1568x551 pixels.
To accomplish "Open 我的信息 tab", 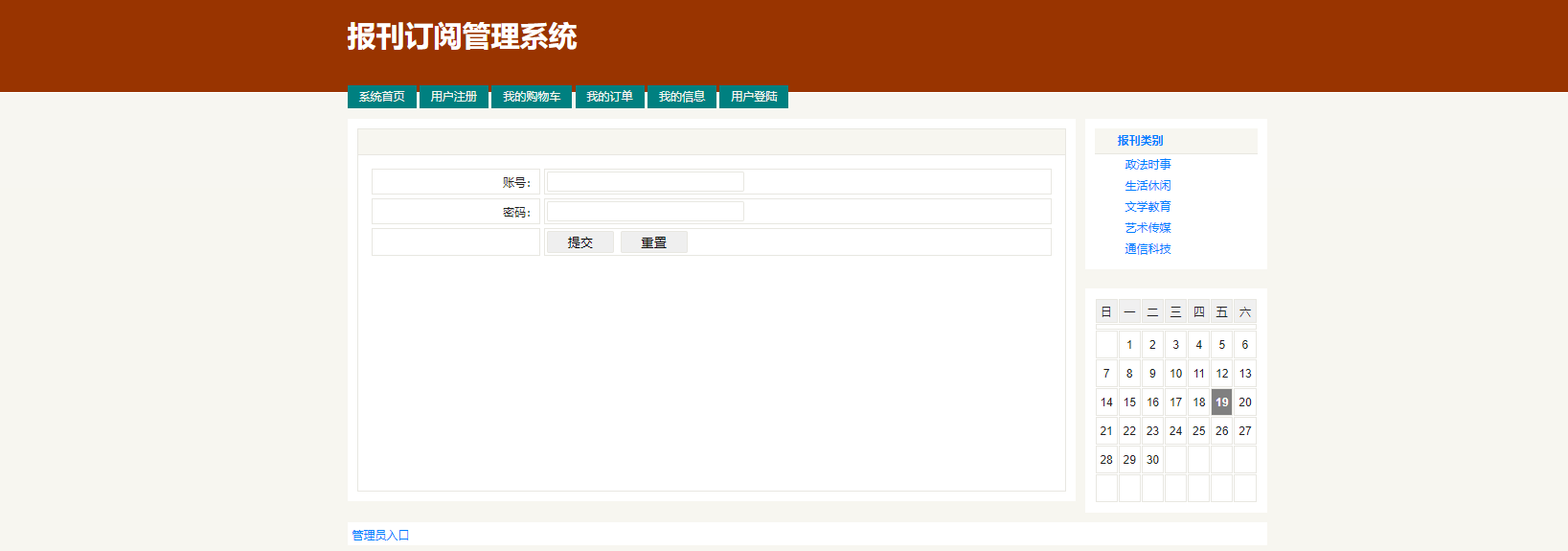I will click(x=682, y=97).
